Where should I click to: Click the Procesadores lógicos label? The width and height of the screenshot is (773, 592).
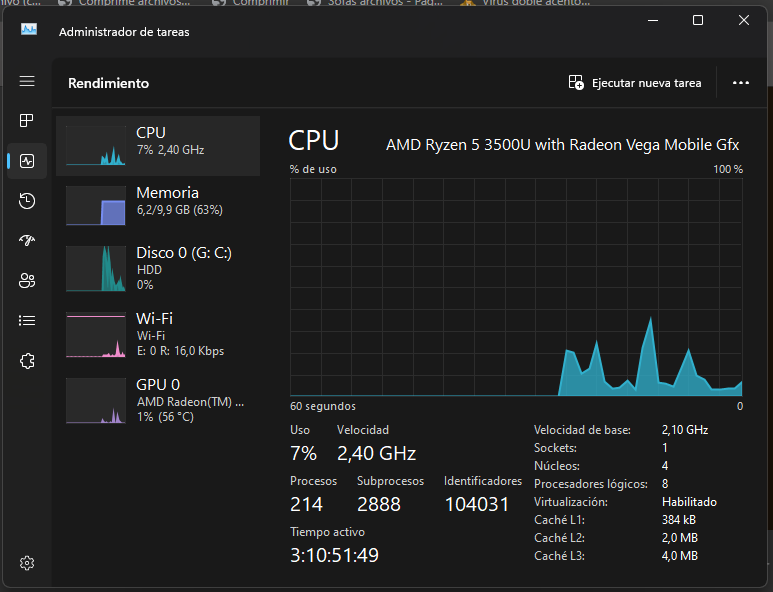[591, 484]
